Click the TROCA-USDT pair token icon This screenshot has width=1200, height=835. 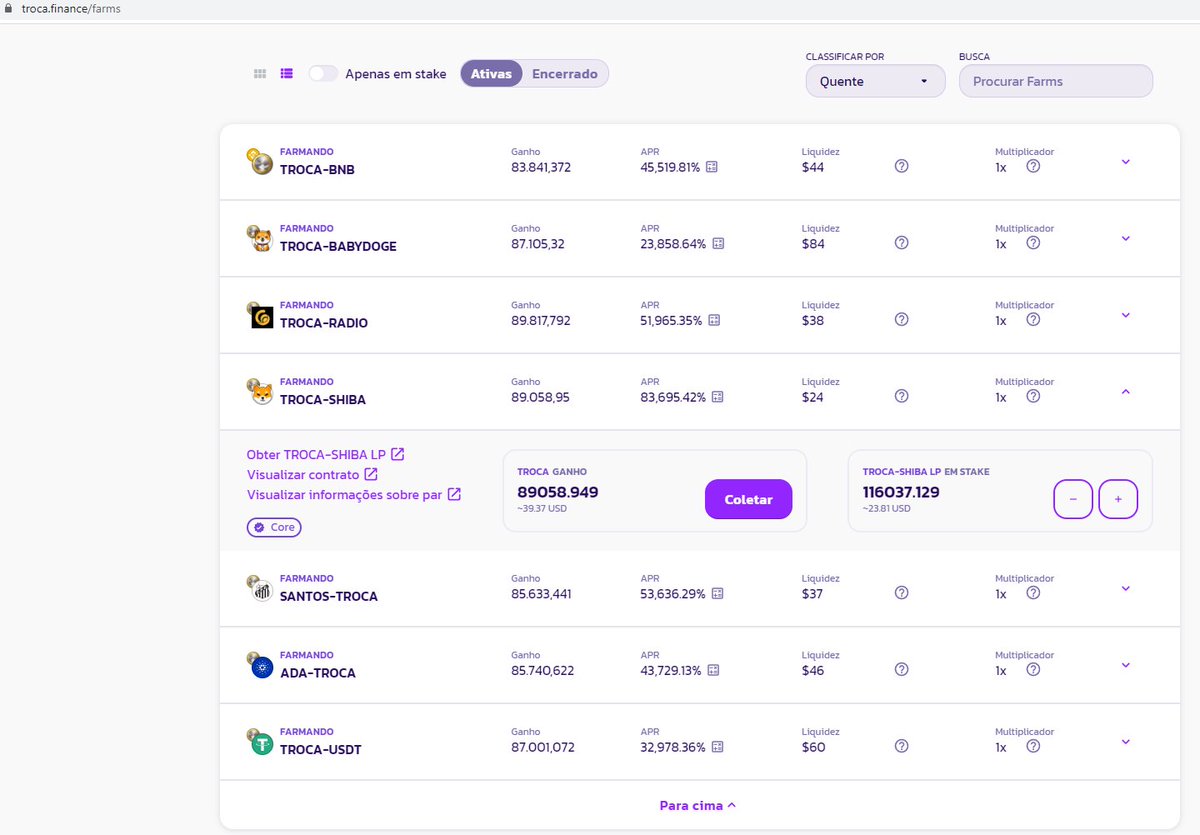tap(260, 742)
